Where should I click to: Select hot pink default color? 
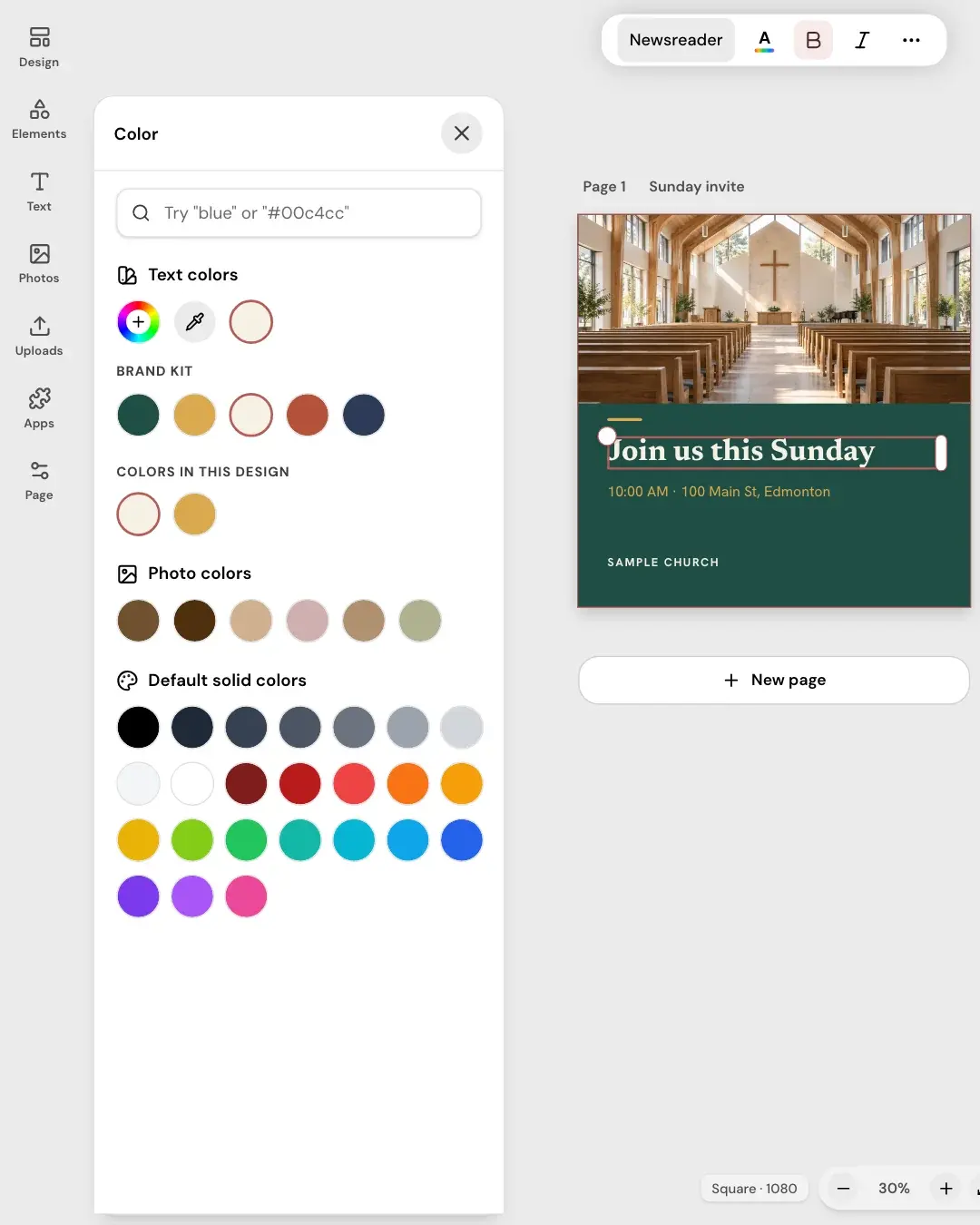247,897
